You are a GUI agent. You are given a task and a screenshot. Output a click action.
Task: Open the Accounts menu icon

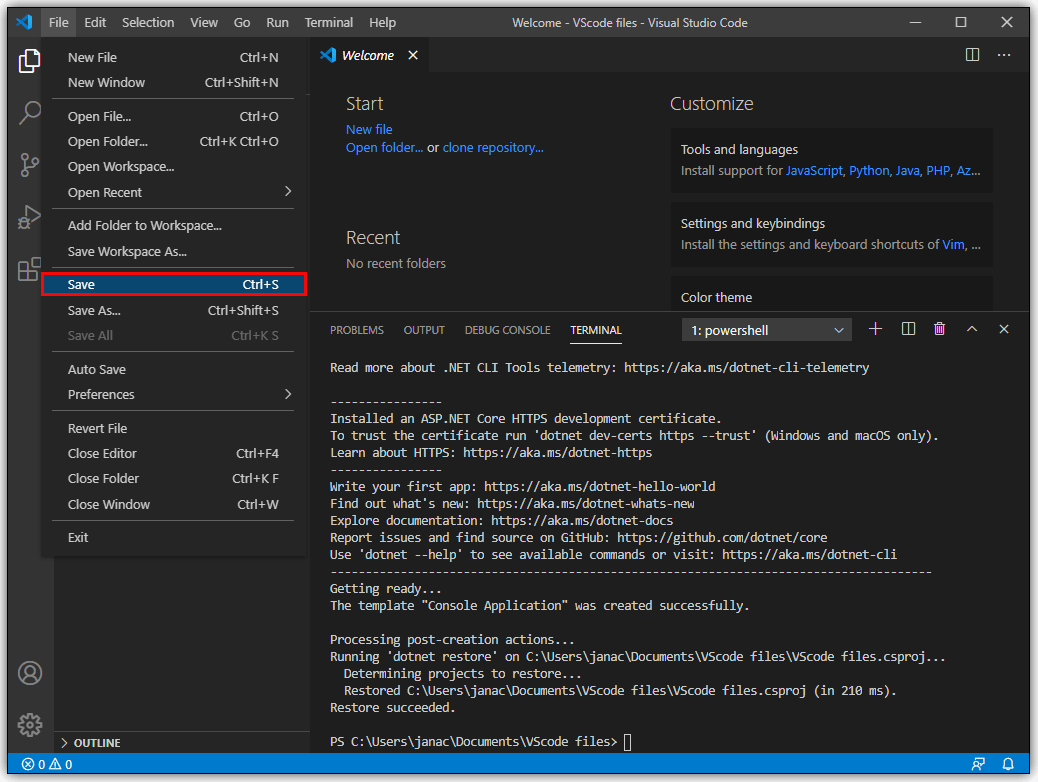(x=30, y=673)
